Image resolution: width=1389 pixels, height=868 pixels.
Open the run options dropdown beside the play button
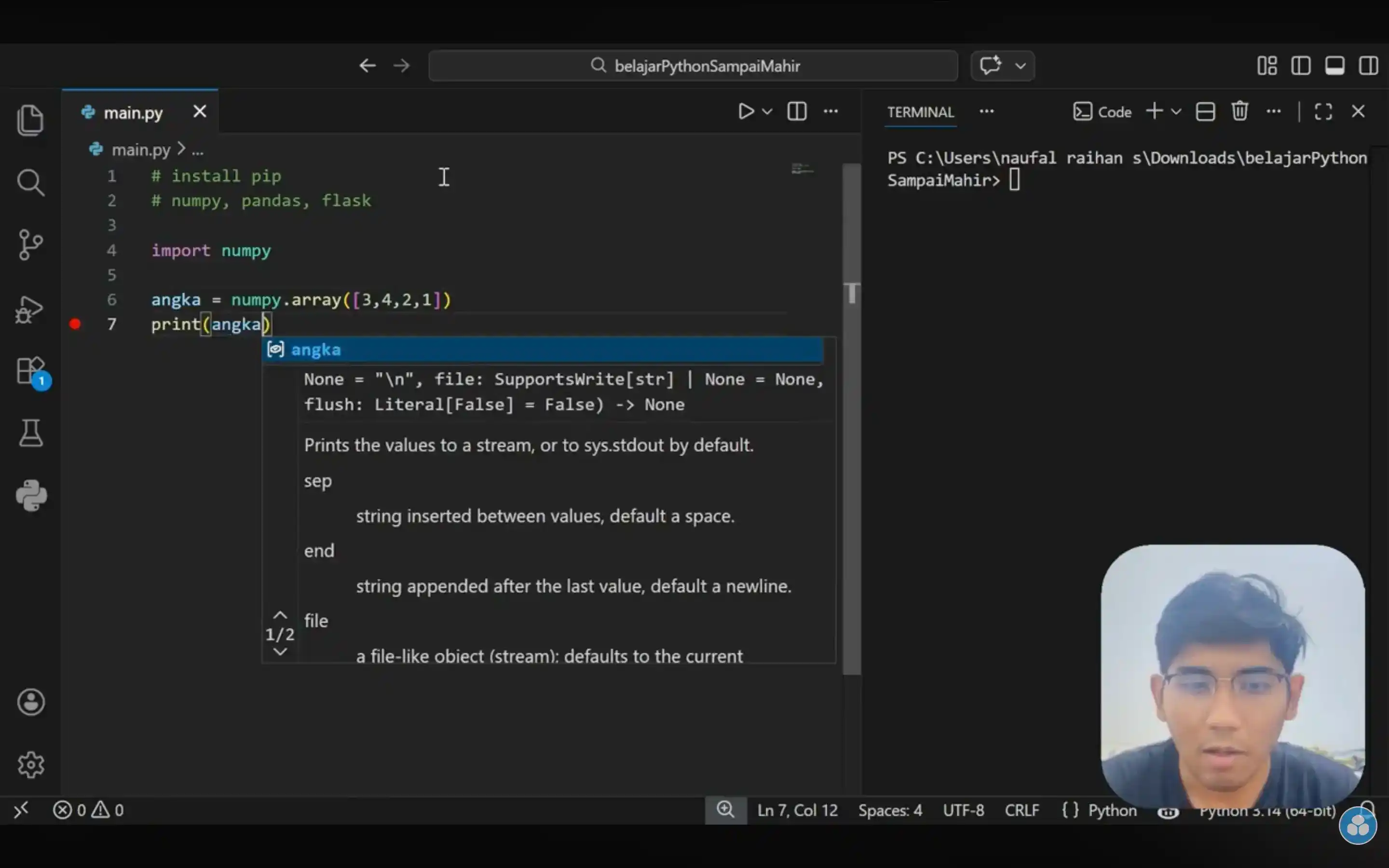coord(767,111)
